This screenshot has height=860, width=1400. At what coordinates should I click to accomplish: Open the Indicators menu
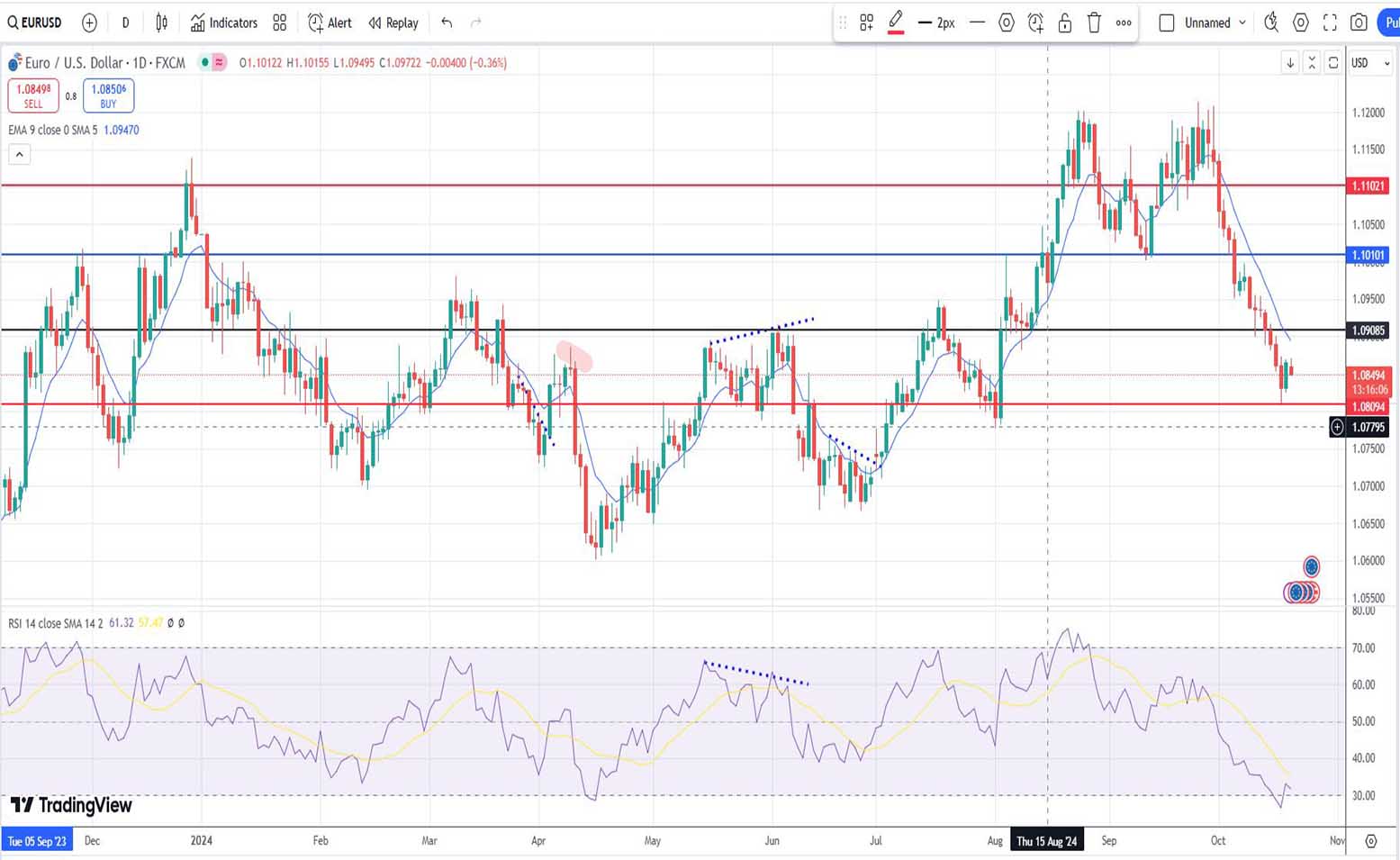[x=224, y=23]
